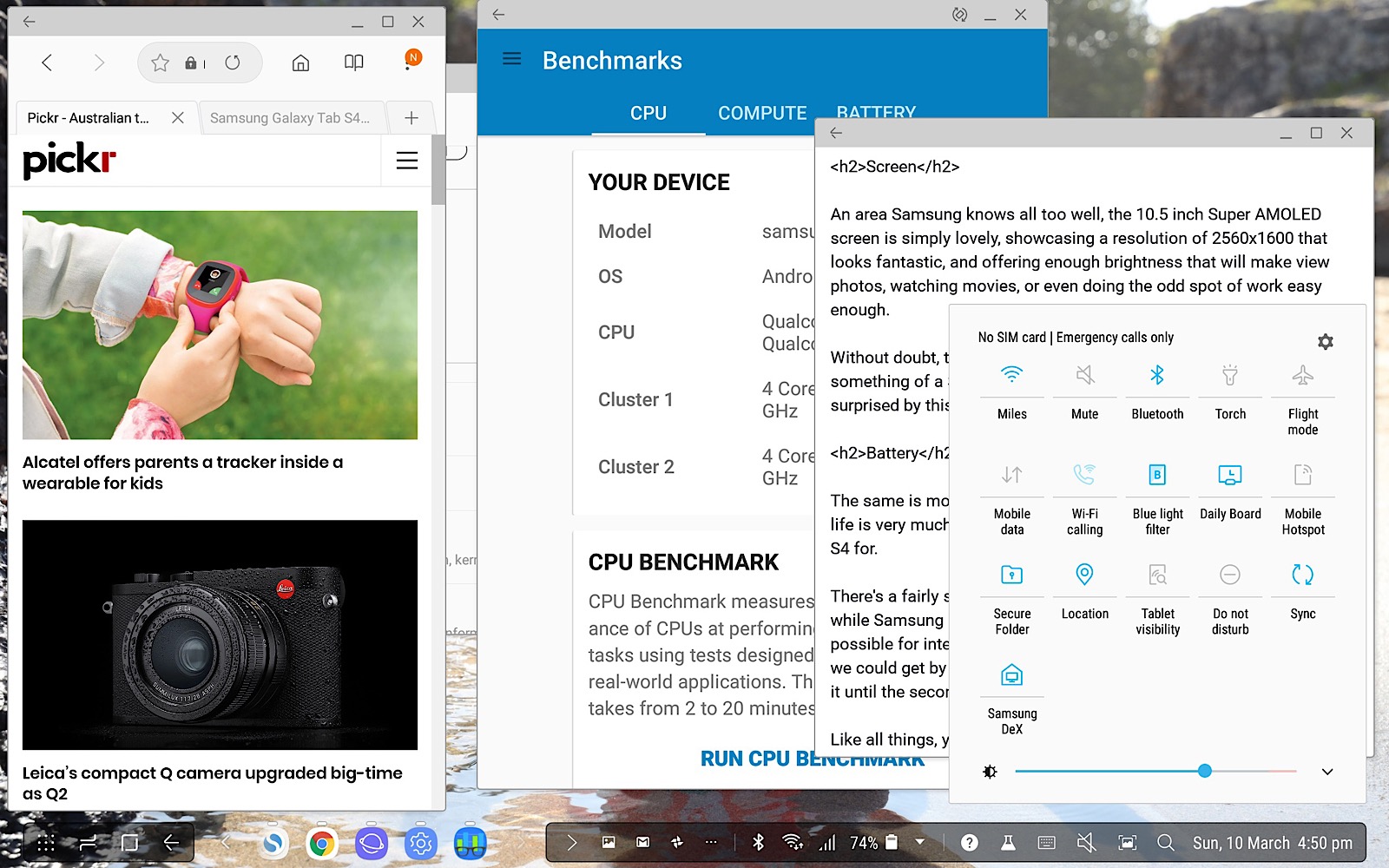The width and height of the screenshot is (1389, 868).
Task: Open the browser home page
Action: [300, 62]
